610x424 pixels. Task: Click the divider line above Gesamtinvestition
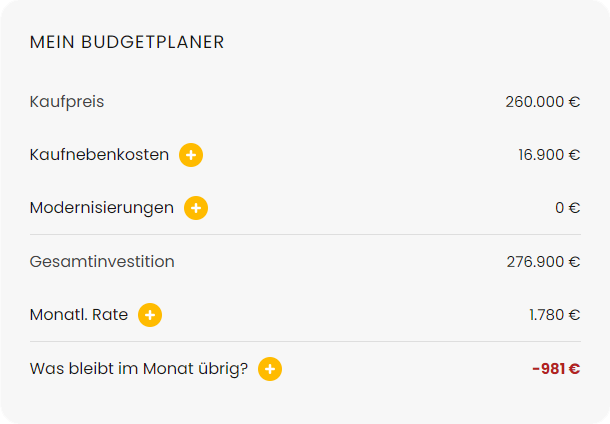coord(305,235)
